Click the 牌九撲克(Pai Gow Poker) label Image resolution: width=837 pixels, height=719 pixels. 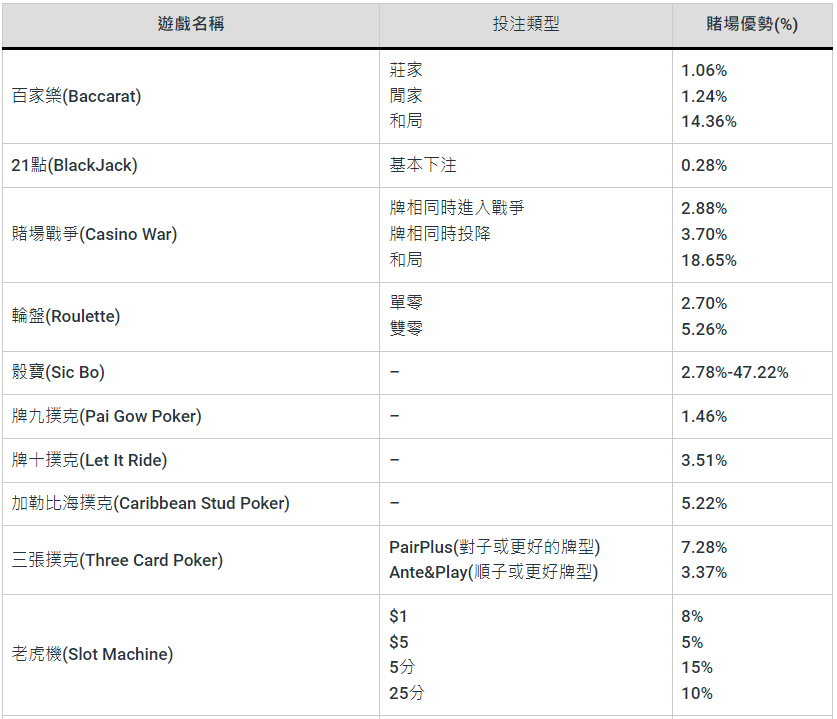[x=106, y=417]
